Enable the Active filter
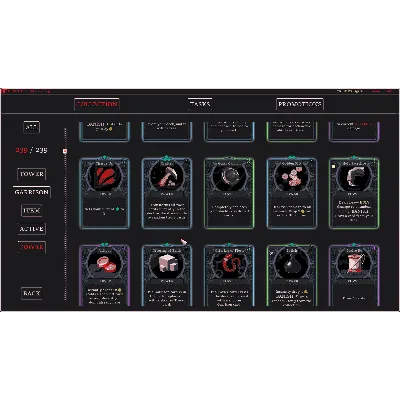The width and height of the screenshot is (400, 400). click(x=31, y=229)
